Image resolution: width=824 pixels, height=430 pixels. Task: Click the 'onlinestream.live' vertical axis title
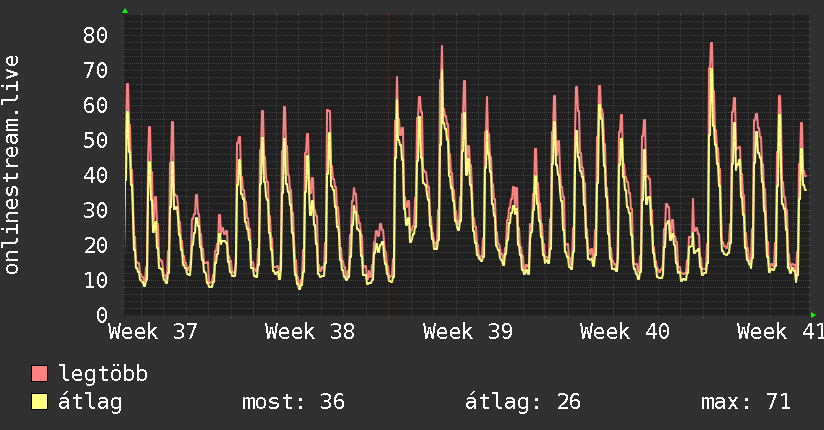(x=12, y=165)
